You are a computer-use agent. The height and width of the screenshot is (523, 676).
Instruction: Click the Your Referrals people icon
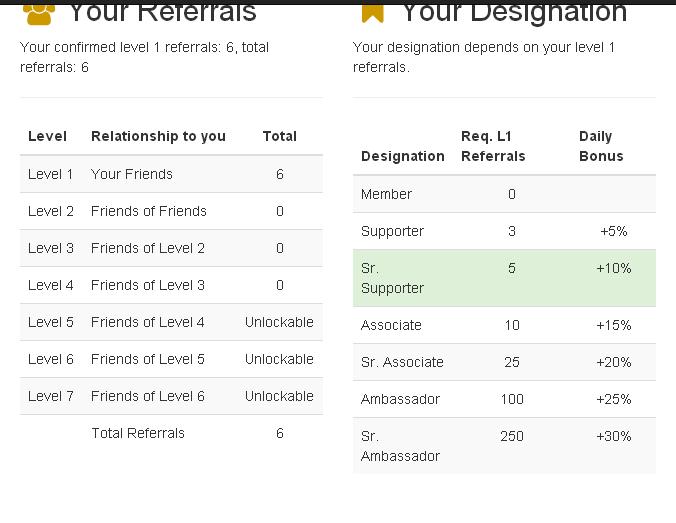point(38,12)
